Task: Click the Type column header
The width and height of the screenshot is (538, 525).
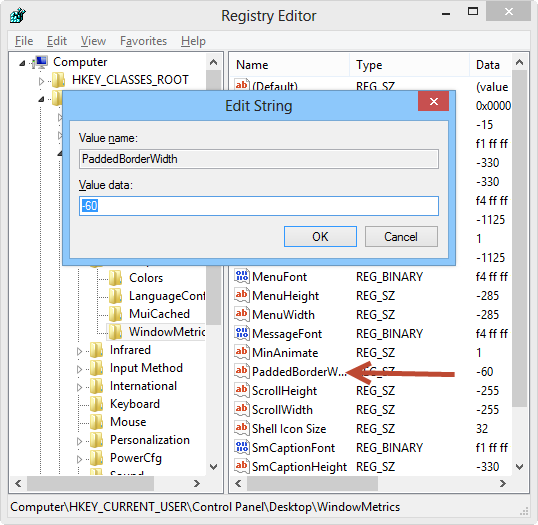Action: point(409,65)
